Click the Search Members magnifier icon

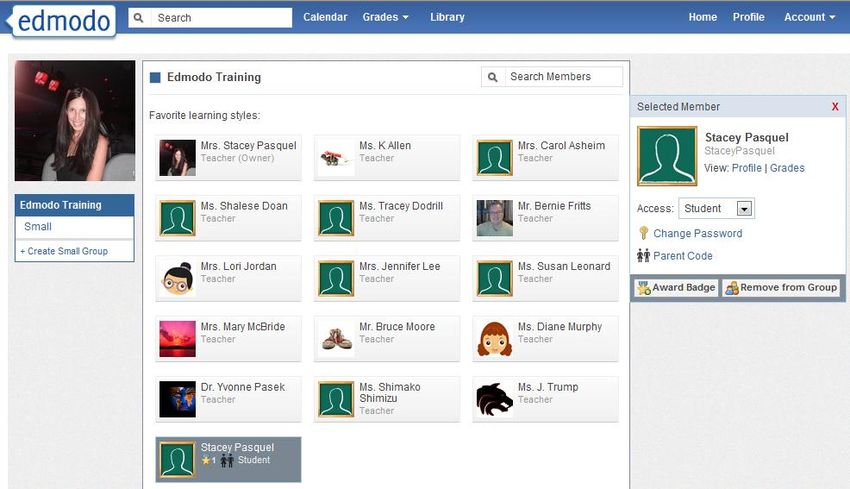(493, 77)
